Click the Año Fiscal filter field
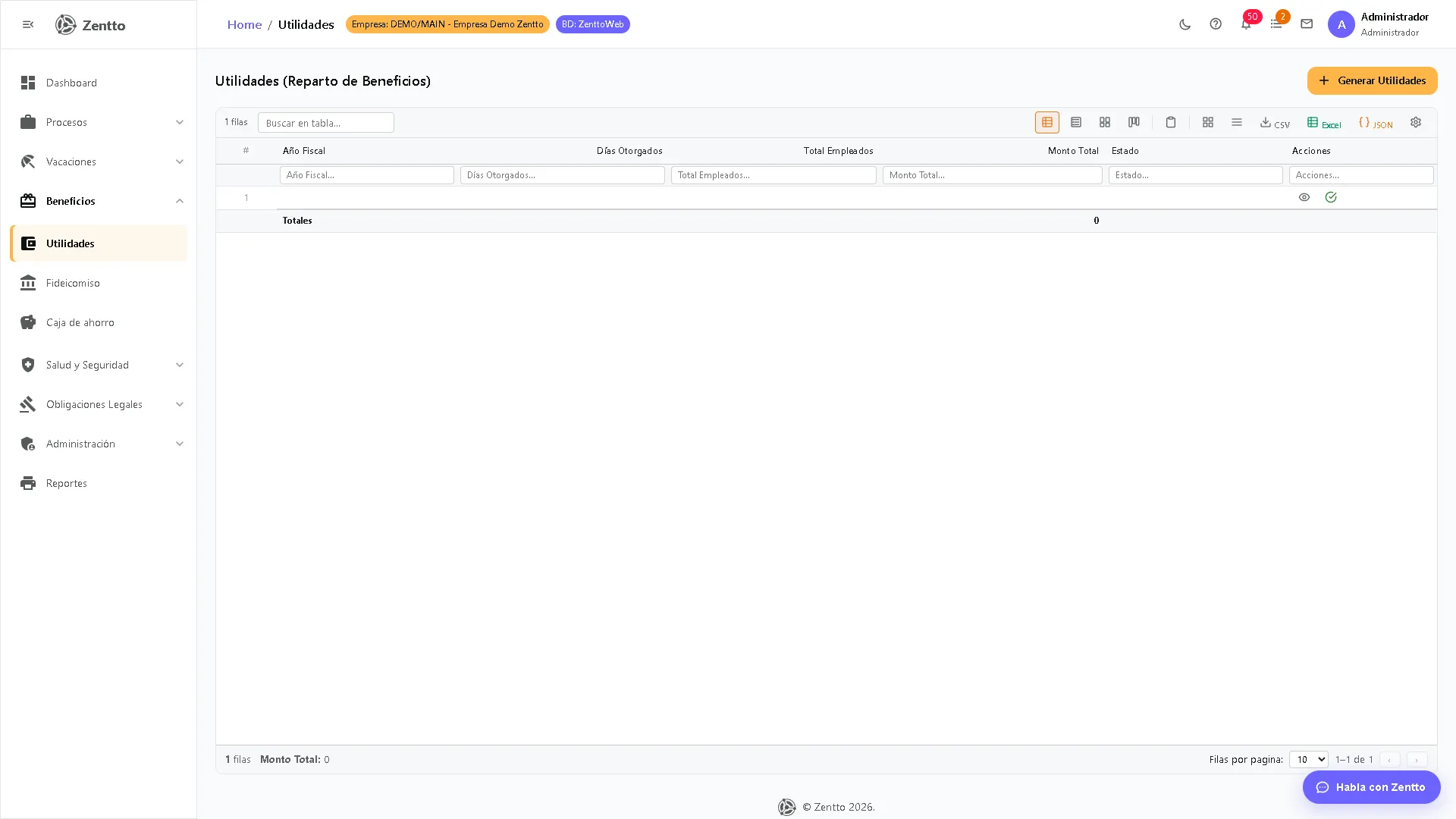 click(367, 175)
